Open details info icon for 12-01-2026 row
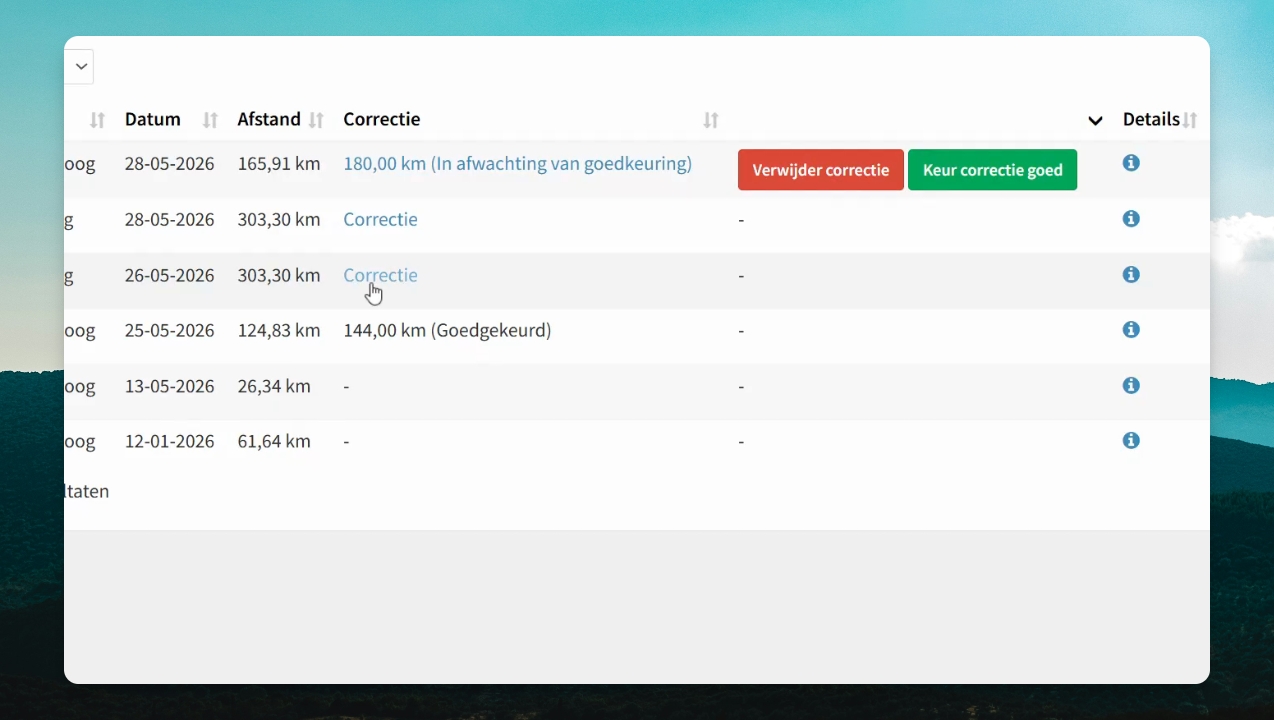The height and width of the screenshot is (720, 1274). pyautogui.click(x=1131, y=441)
